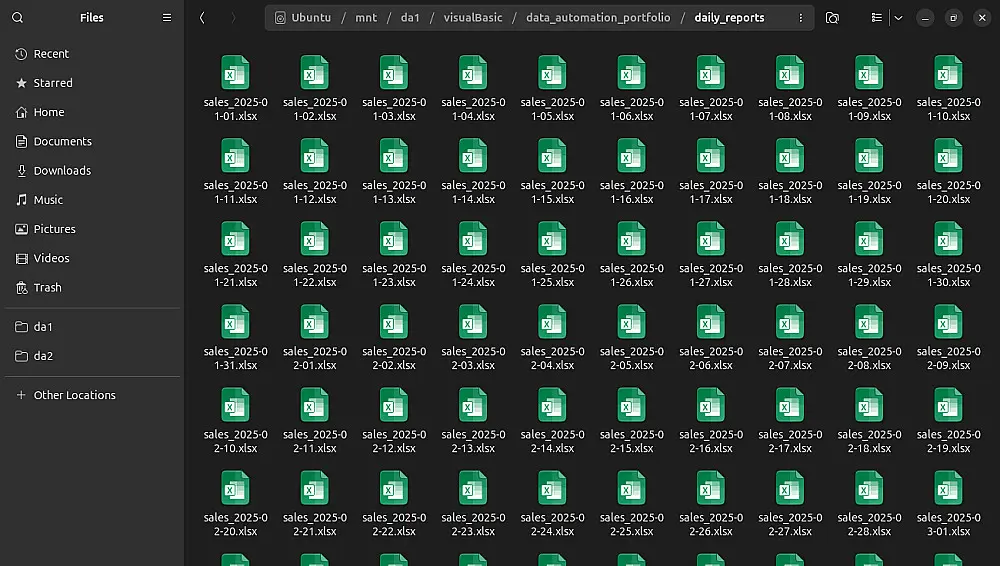Open Music in the sidebar
This screenshot has height=566, width=1000.
tap(92, 200)
